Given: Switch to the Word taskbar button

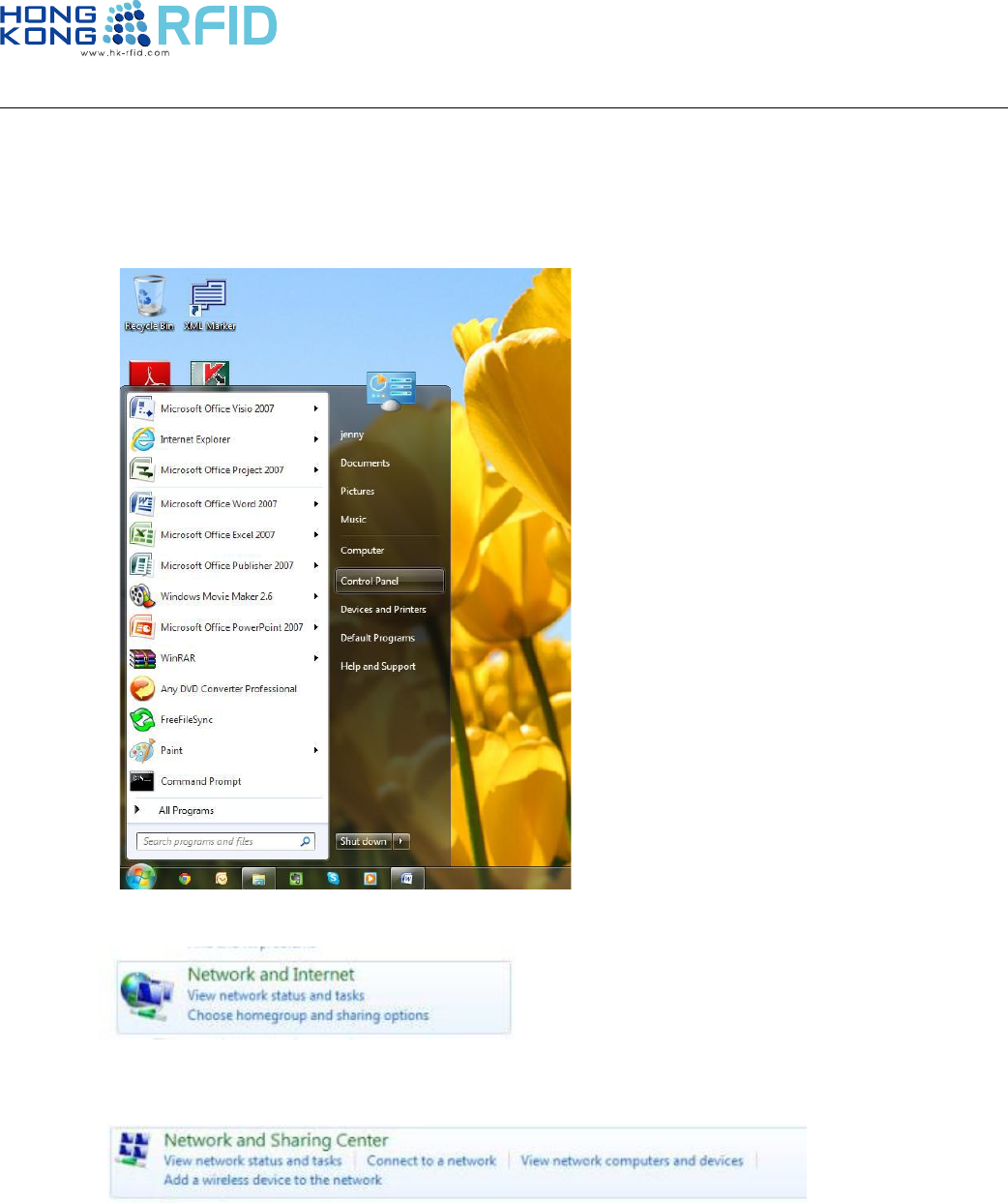Looking at the screenshot, I should tap(407, 879).
